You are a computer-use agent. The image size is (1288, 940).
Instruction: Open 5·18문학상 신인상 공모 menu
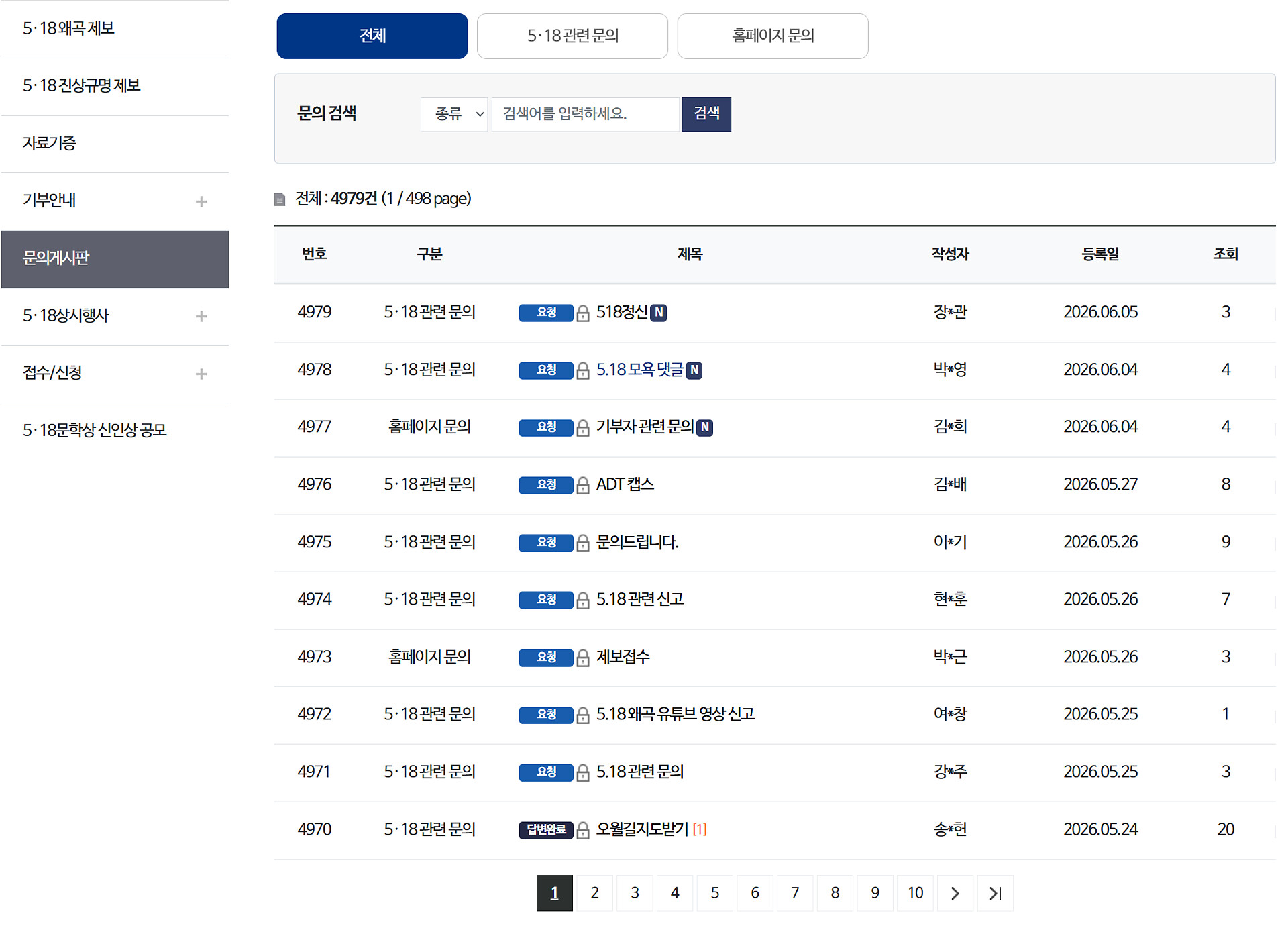115,431
